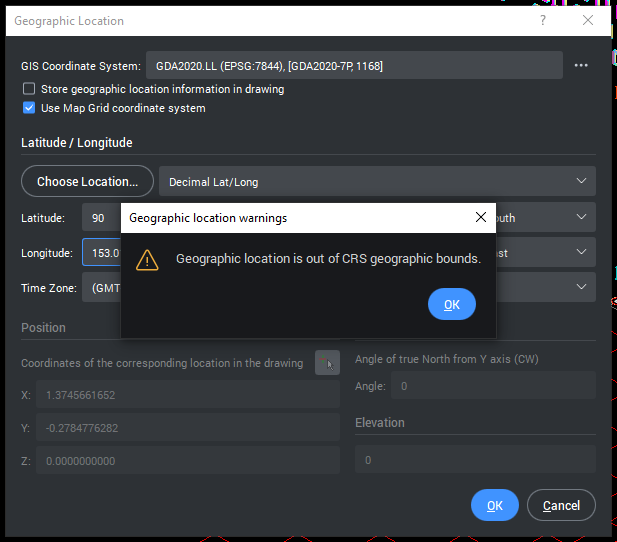The width and height of the screenshot is (617, 542).
Task: Close the Geographic Location dialog
Action: [x=587, y=20]
